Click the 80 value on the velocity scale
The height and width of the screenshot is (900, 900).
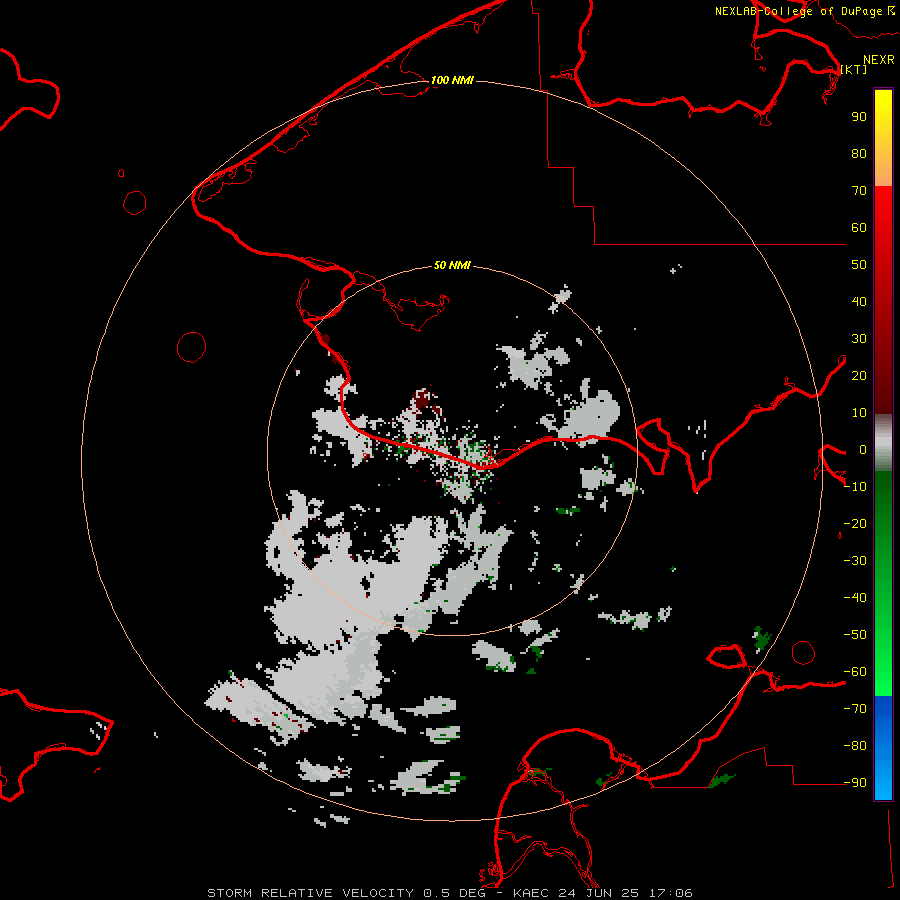click(x=859, y=154)
